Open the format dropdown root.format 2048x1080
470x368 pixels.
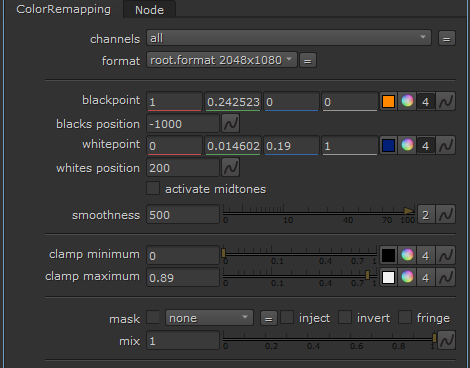pos(222,60)
